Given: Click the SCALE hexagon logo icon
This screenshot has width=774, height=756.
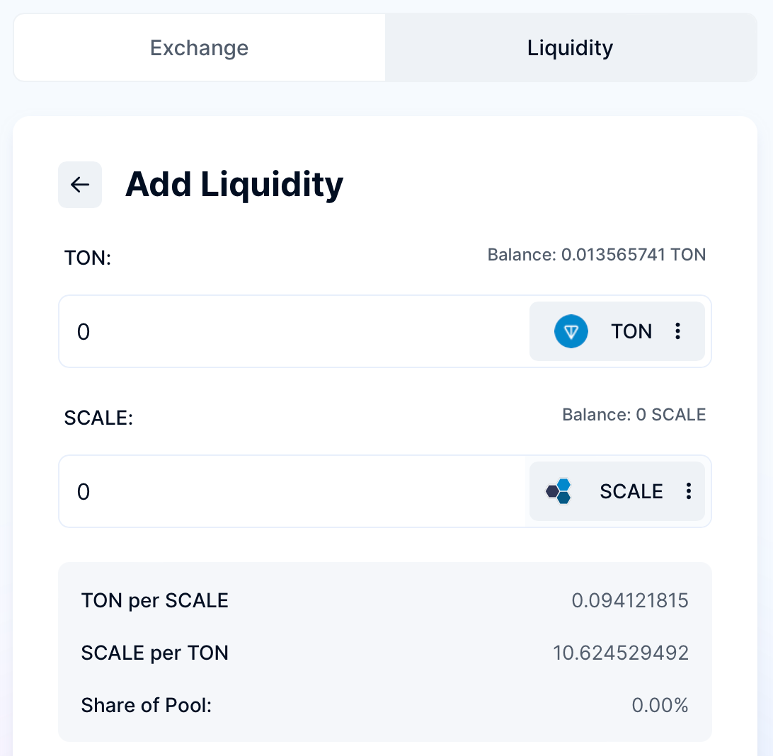Looking at the screenshot, I should coord(559,491).
